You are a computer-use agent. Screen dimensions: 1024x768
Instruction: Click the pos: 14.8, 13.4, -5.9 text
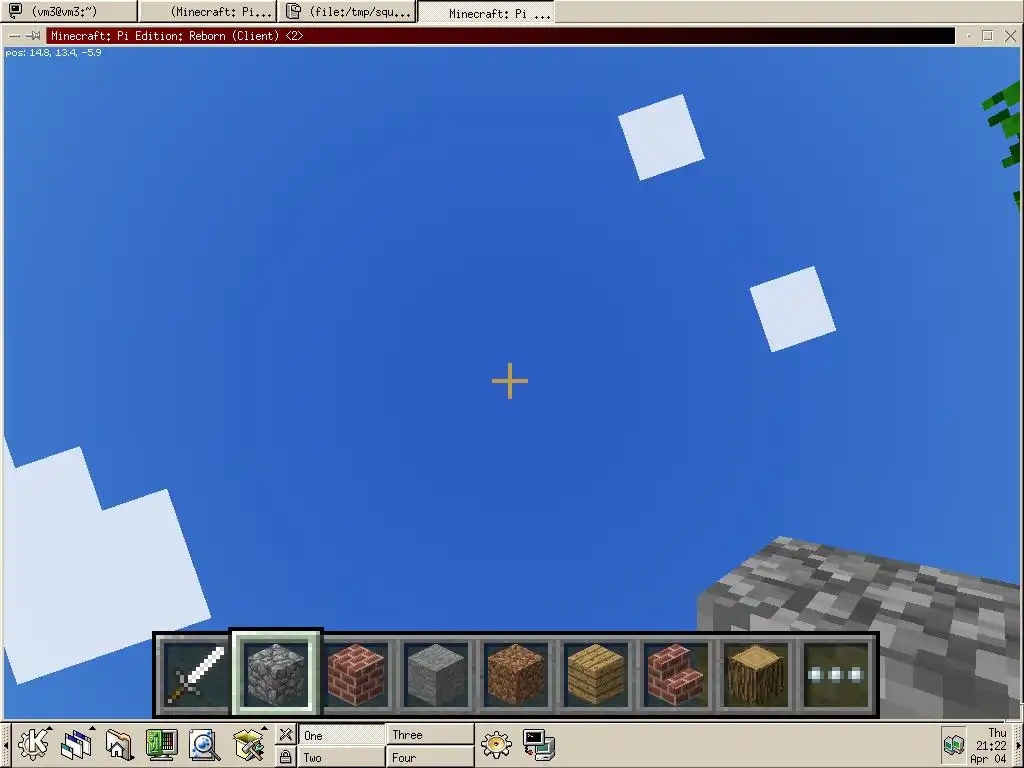point(54,53)
